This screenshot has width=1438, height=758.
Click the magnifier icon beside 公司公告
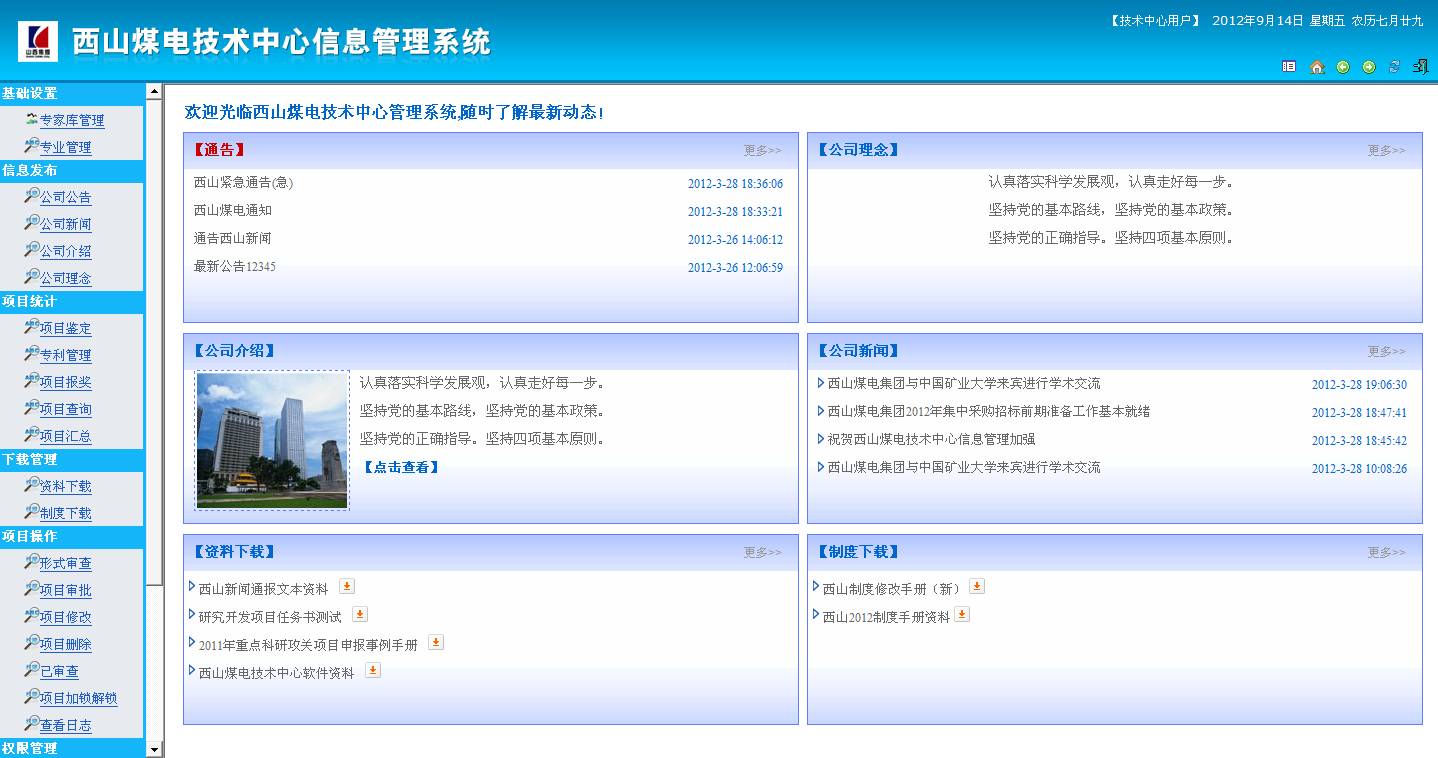[31, 196]
